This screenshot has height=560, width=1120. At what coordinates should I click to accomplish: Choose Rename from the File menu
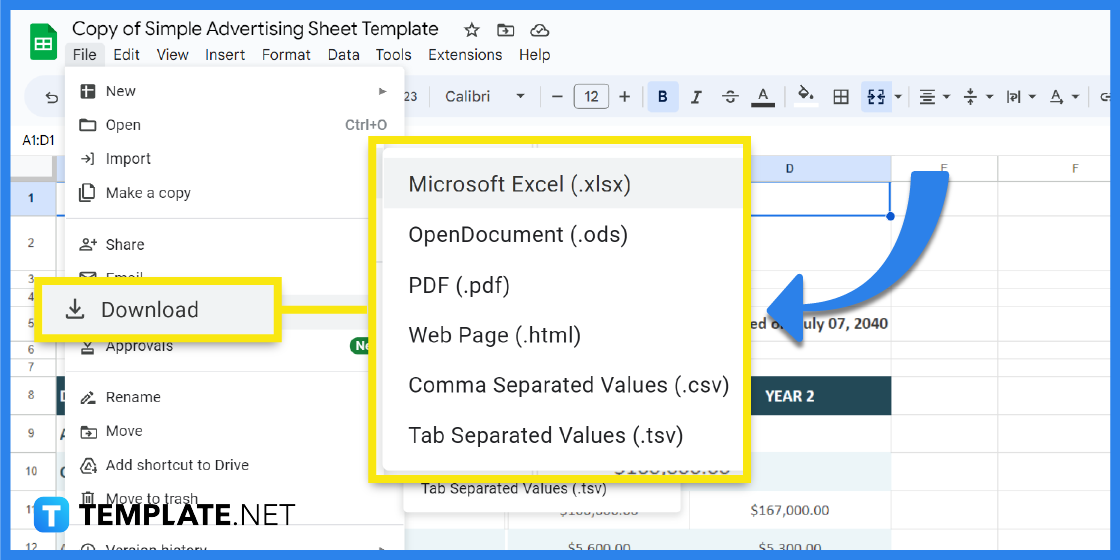pos(234,397)
